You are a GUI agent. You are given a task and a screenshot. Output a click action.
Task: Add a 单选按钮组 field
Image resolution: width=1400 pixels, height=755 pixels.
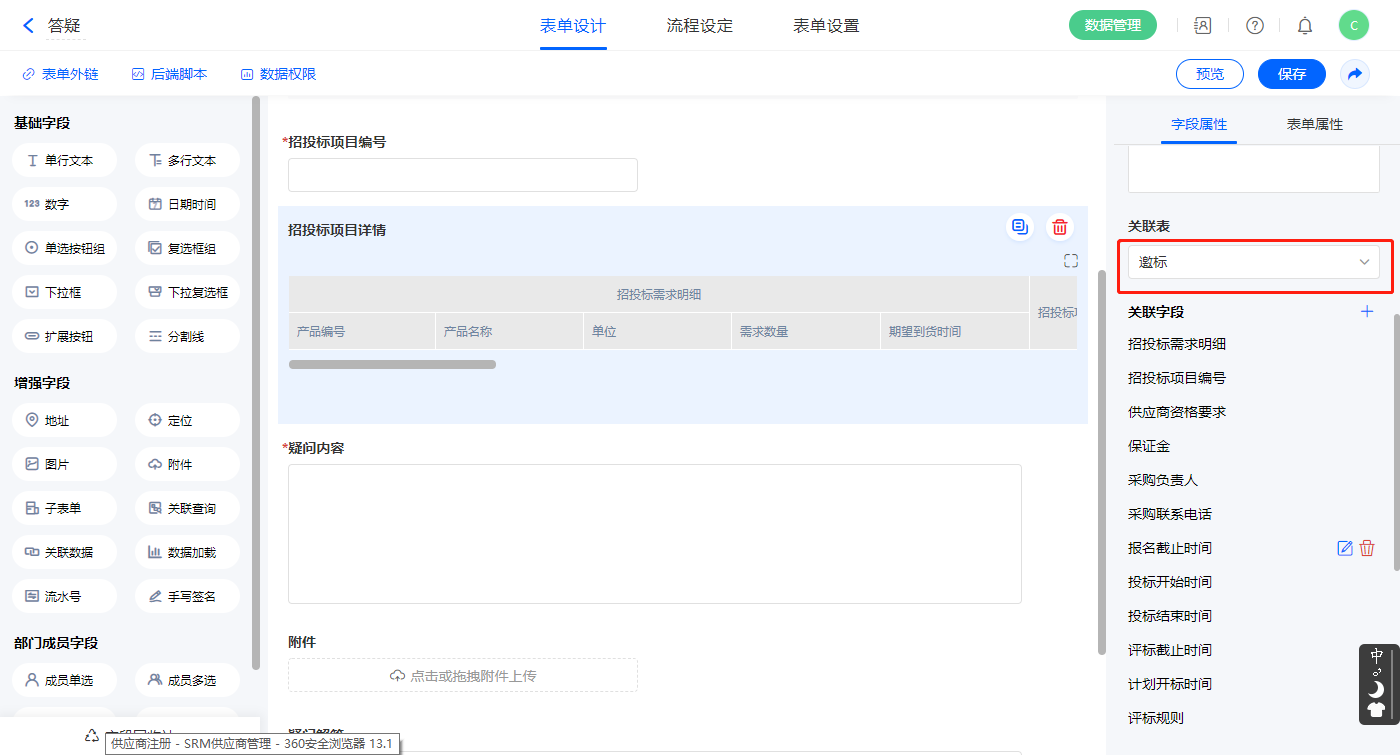point(65,248)
